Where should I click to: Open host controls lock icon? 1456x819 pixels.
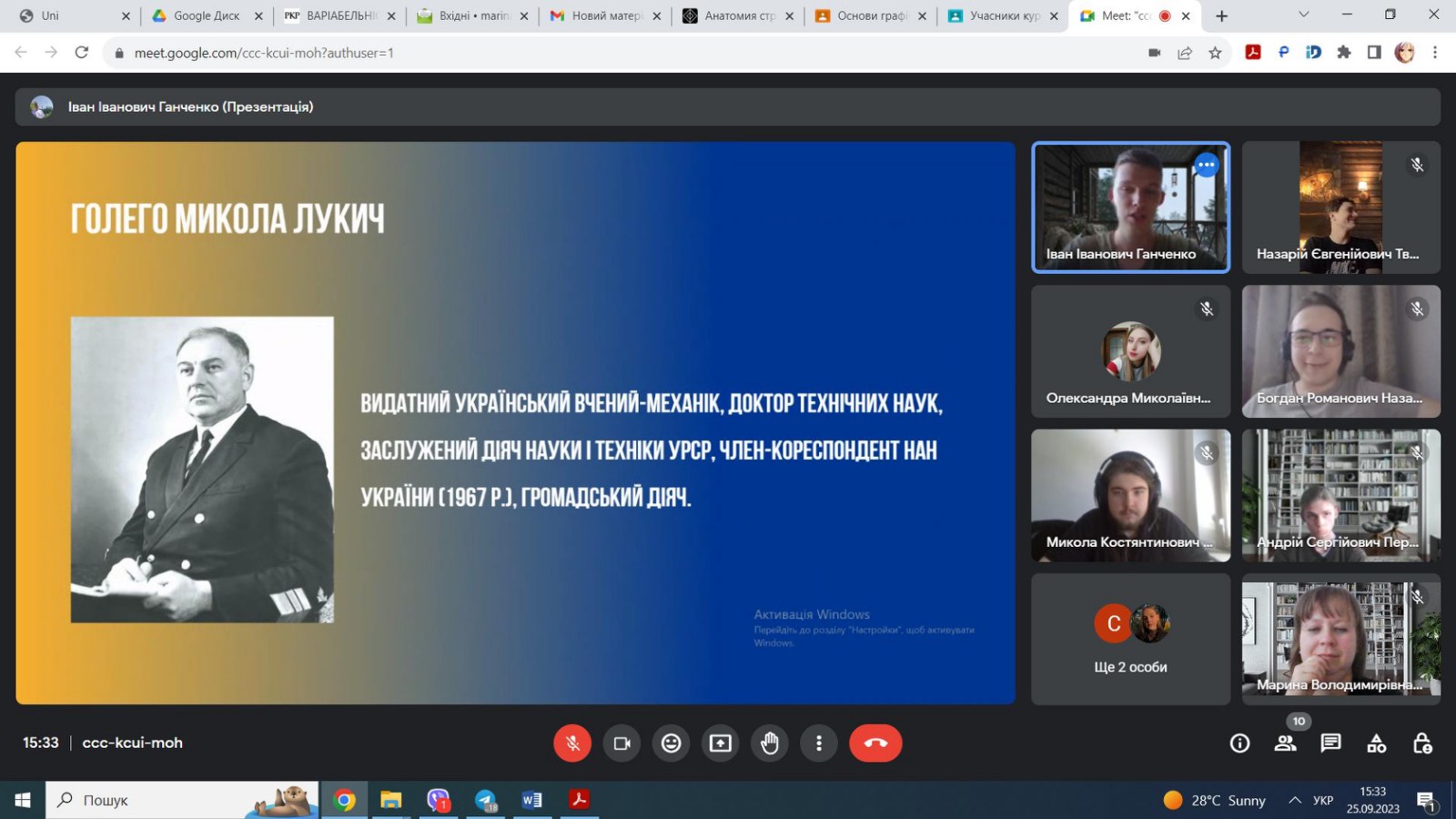1421,743
